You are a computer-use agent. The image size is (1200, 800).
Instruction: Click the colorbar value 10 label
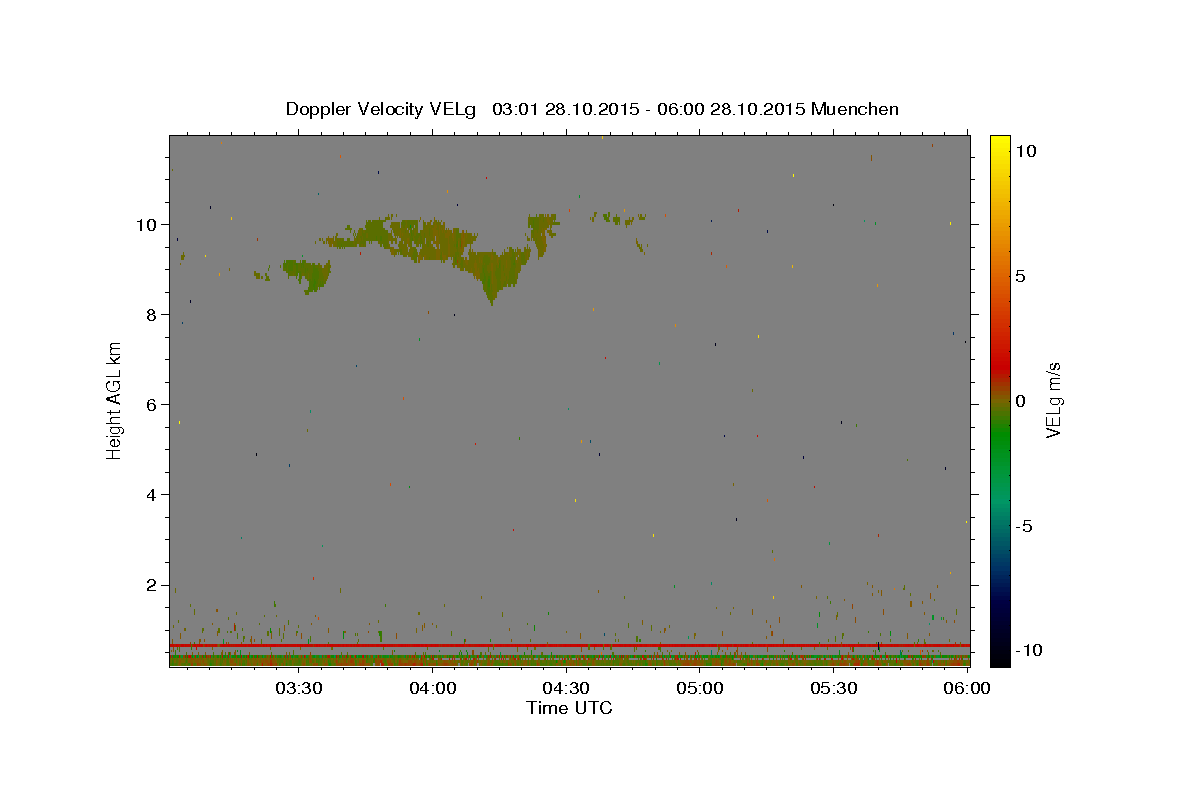(x=1025, y=150)
